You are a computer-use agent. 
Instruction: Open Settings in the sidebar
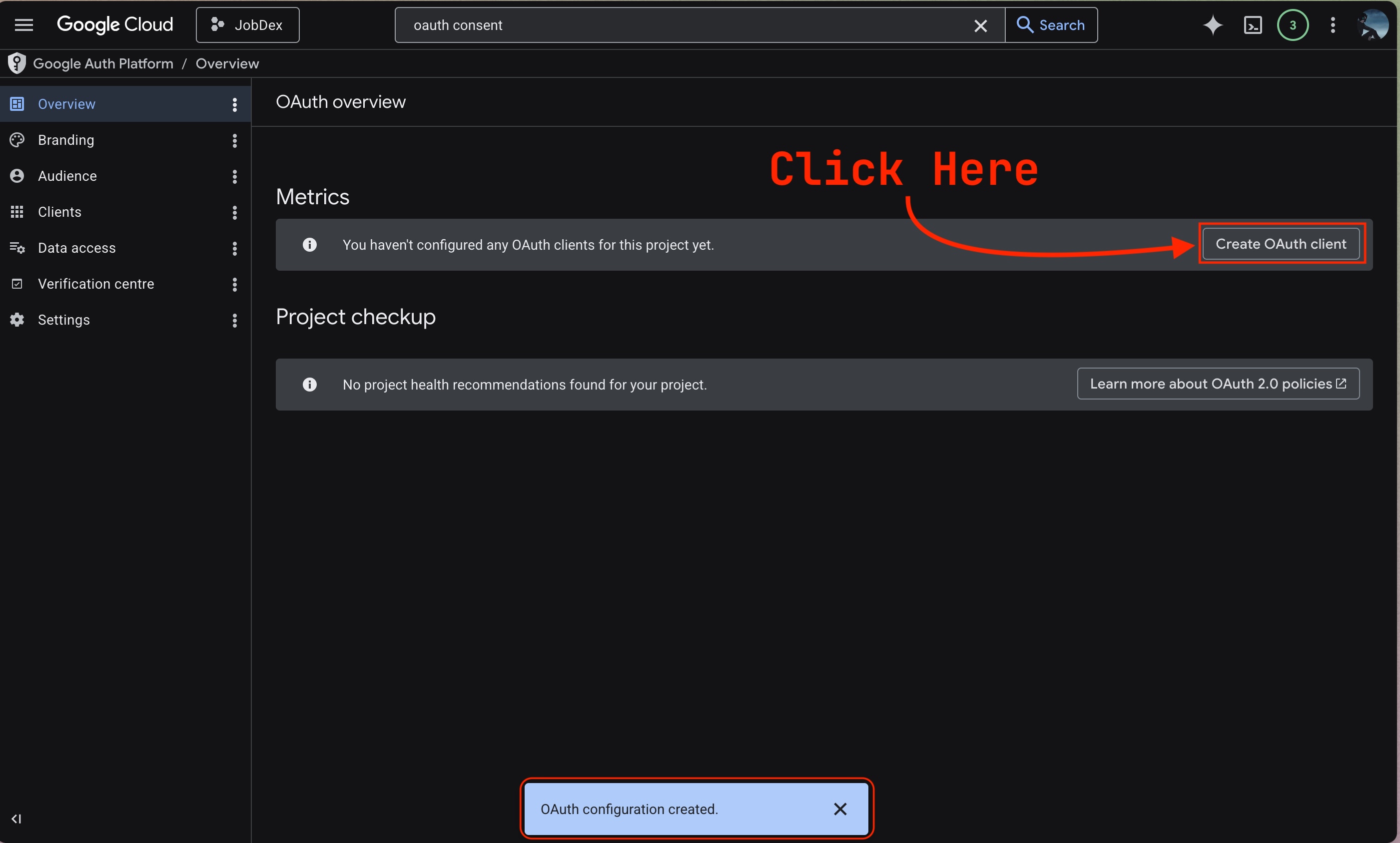pyautogui.click(x=125, y=320)
